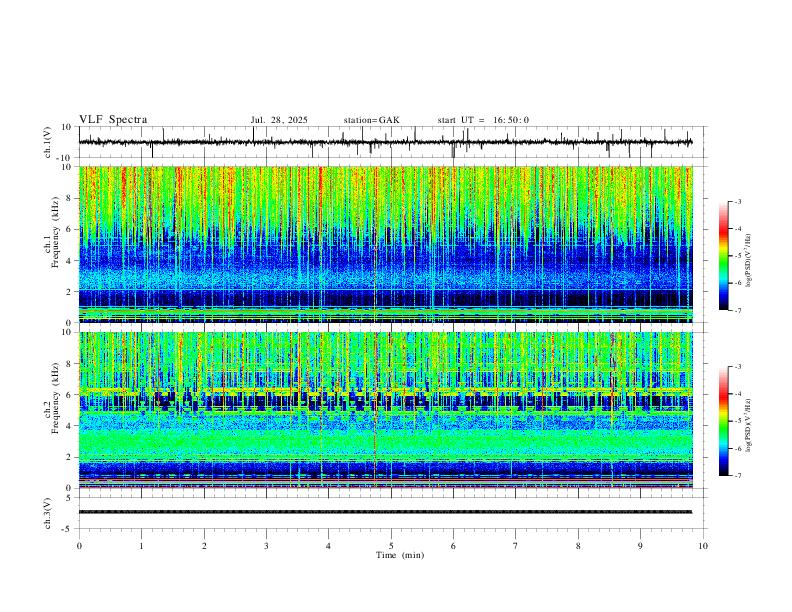The height and width of the screenshot is (612, 792).
Task: Click the ch.2 colorbar 'log(PSD)(V²/Hz)' label
Action: click(748, 426)
